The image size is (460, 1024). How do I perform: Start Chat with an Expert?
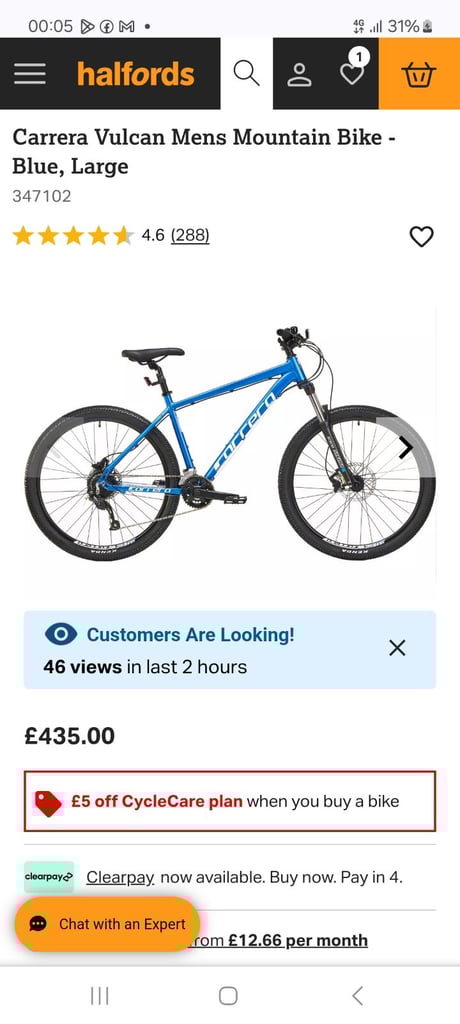tap(107, 924)
